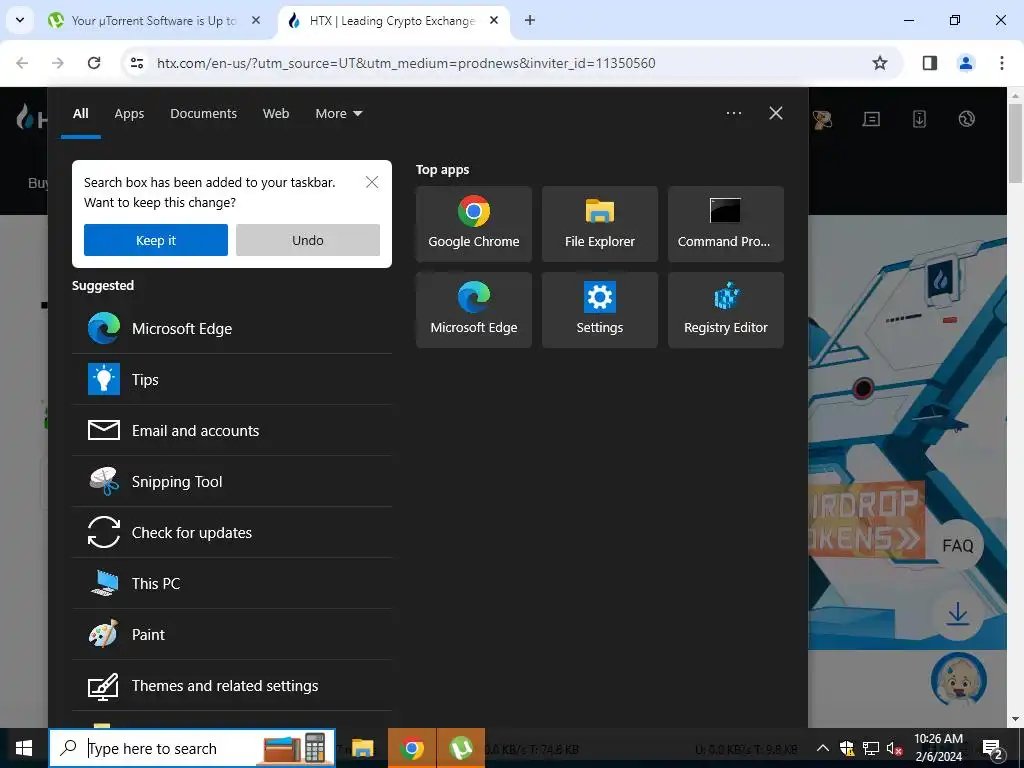1024x768 pixels.
Task: Open Settings tile in Top apps
Action: 600,310
